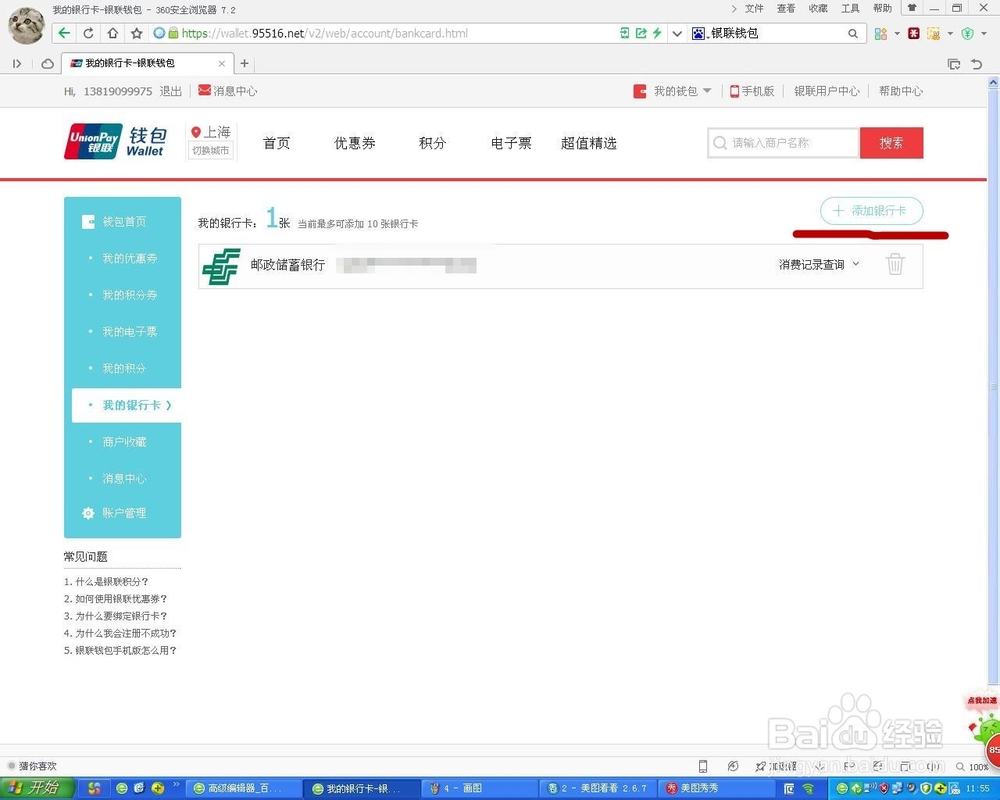Image resolution: width=1000 pixels, height=800 pixels.
Task: Open 我的积分券 in the sidebar
Action: 129,295
